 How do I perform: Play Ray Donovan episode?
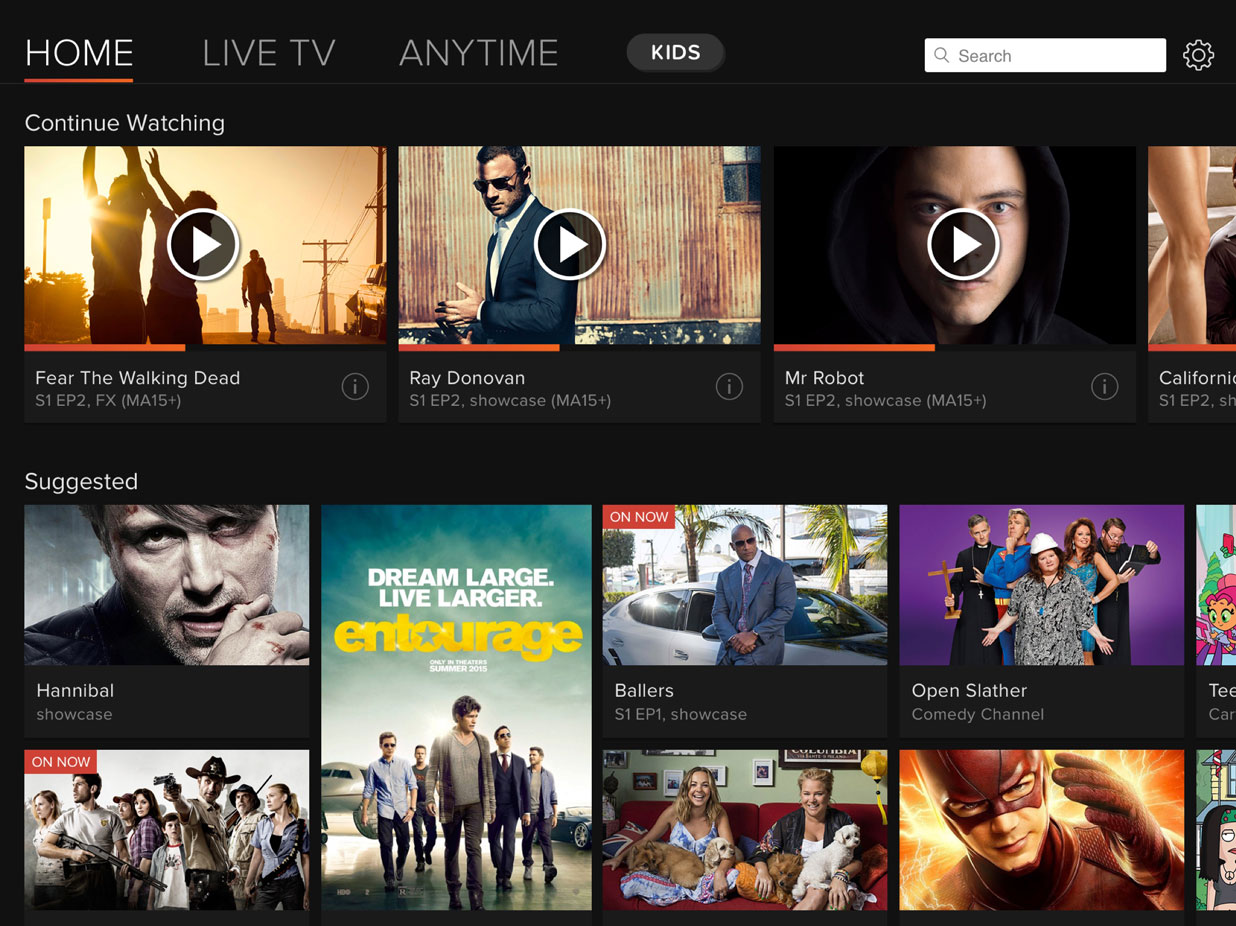click(570, 244)
